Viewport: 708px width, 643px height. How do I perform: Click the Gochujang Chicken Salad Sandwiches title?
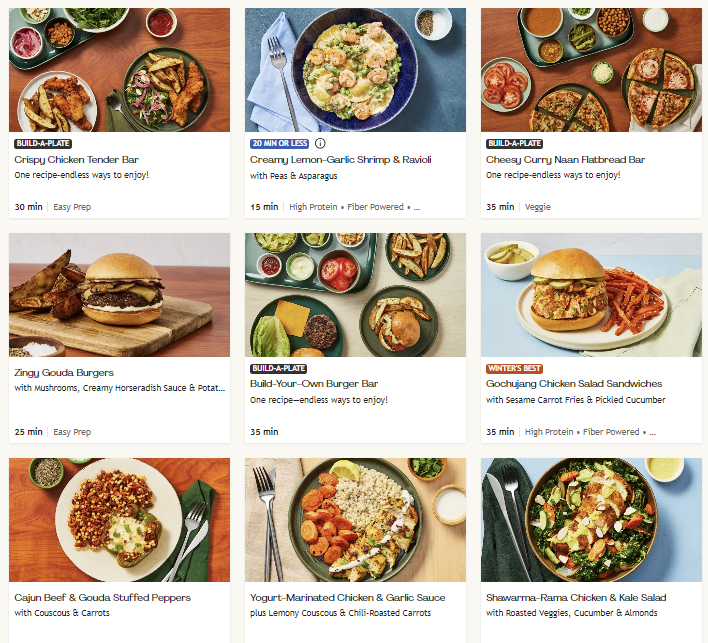[574, 384]
